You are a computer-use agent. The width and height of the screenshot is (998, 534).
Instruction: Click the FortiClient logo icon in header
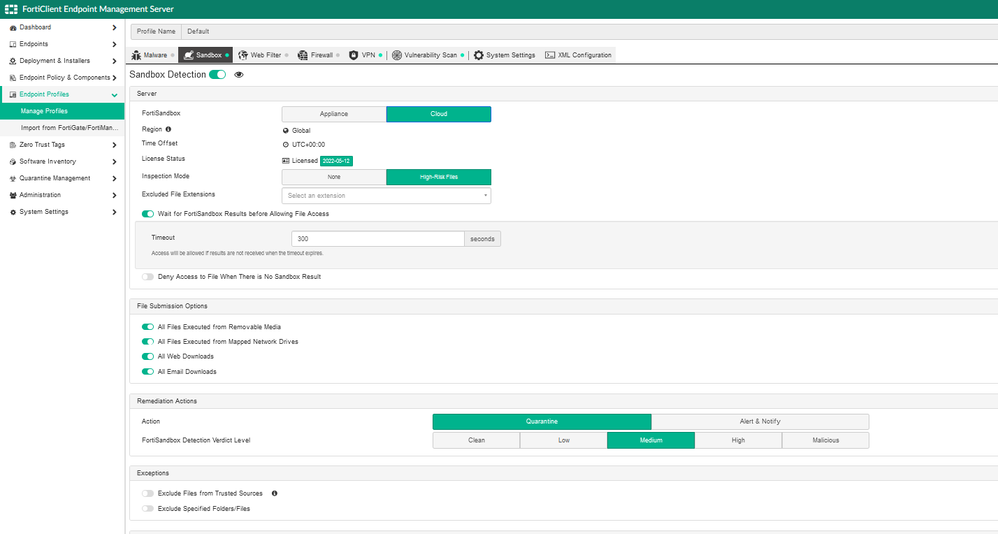coord(11,9)
